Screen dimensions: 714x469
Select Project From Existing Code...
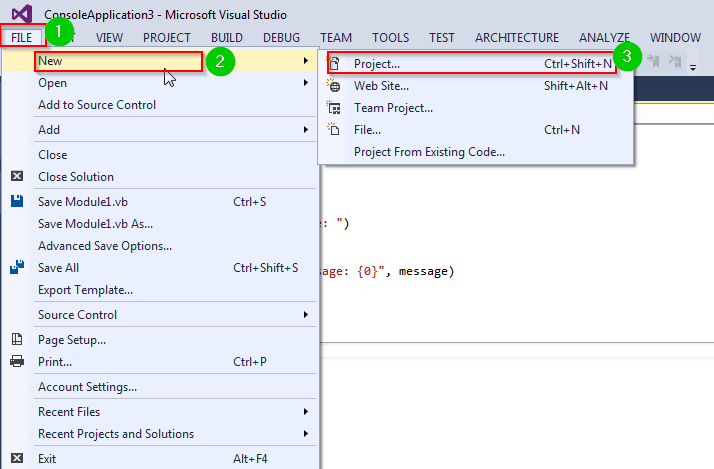tap(429, 152)
